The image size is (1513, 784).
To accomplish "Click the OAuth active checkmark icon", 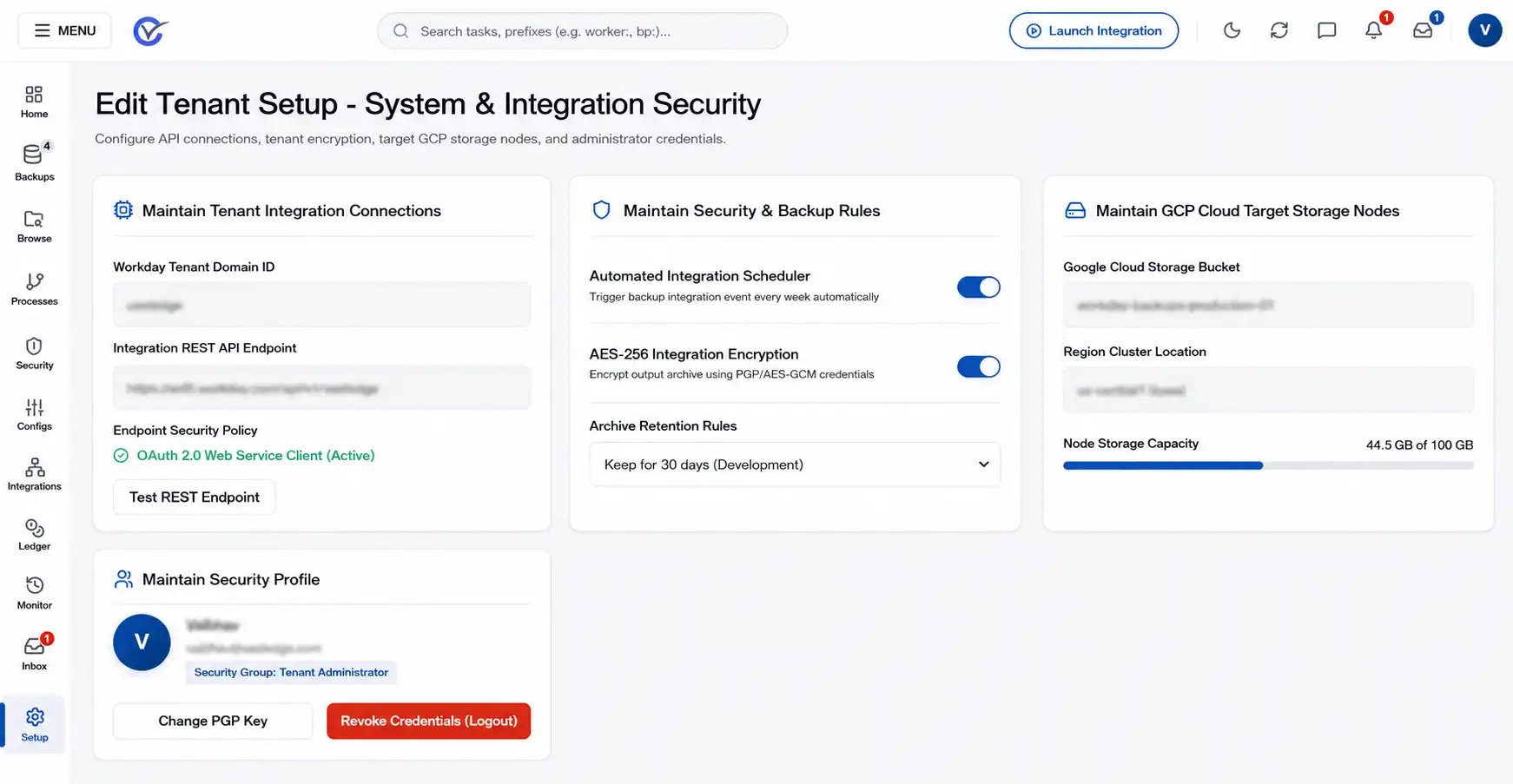I will pos(121,455).
